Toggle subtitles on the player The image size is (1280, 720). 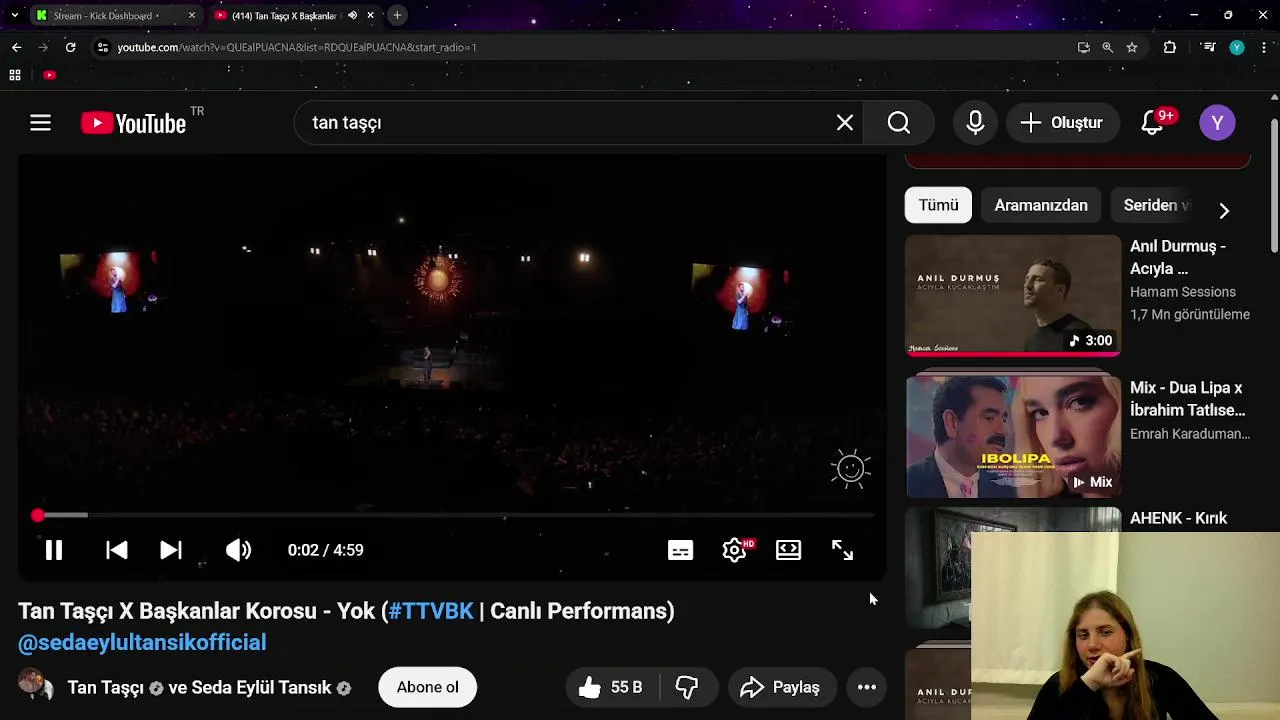coord(680,550)
